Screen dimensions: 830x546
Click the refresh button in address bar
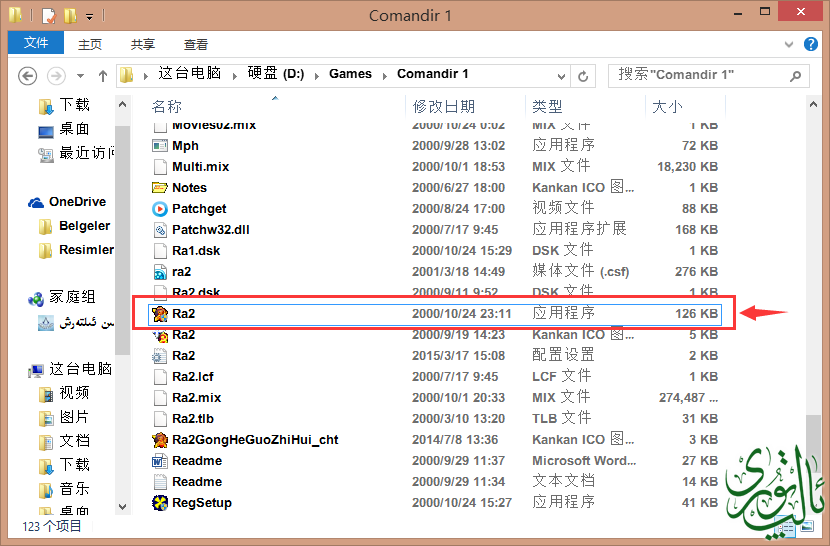tap(583, 76)
